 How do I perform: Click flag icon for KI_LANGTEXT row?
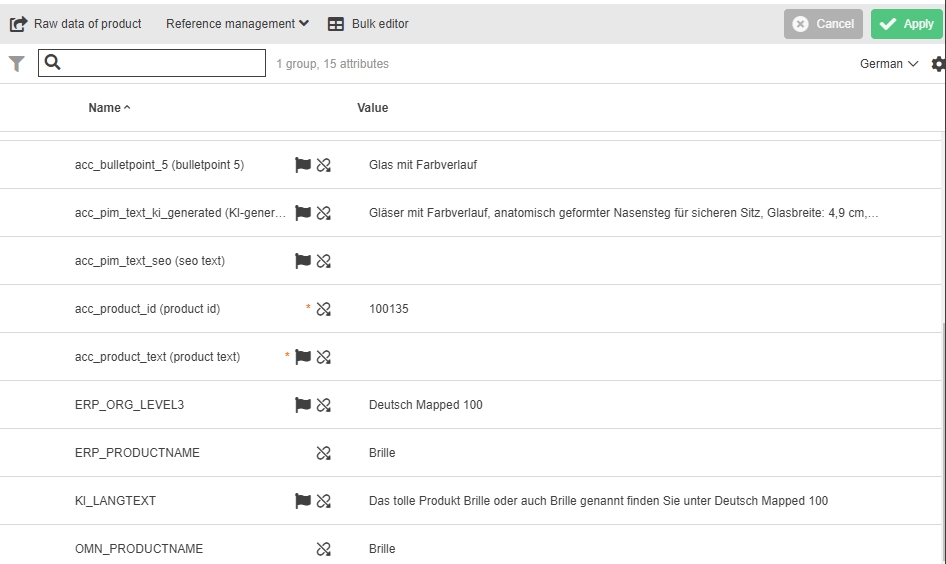pos(303,501)
